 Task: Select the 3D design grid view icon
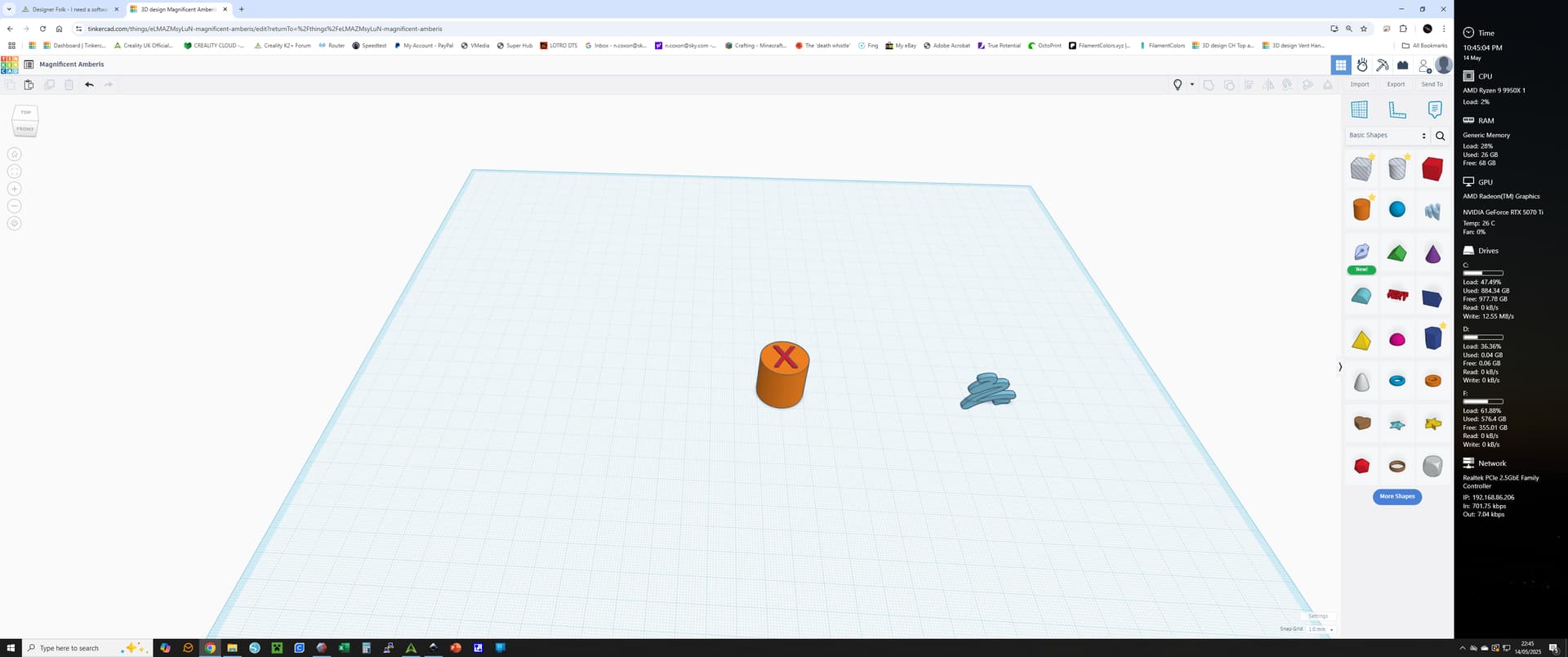pyautogui.click(x=1340, y=65)
